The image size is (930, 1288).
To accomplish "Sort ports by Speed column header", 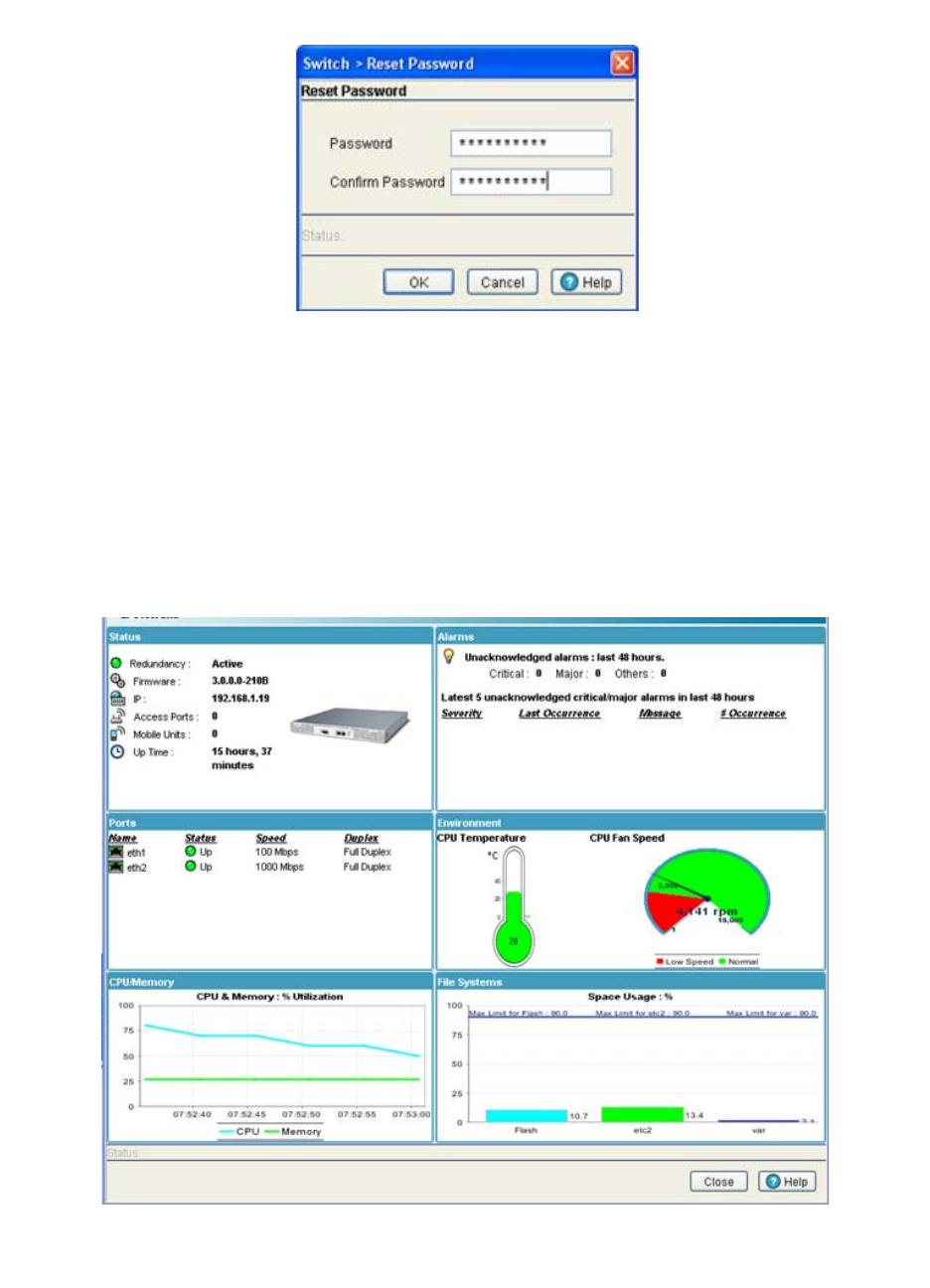I will pos(270,839).
